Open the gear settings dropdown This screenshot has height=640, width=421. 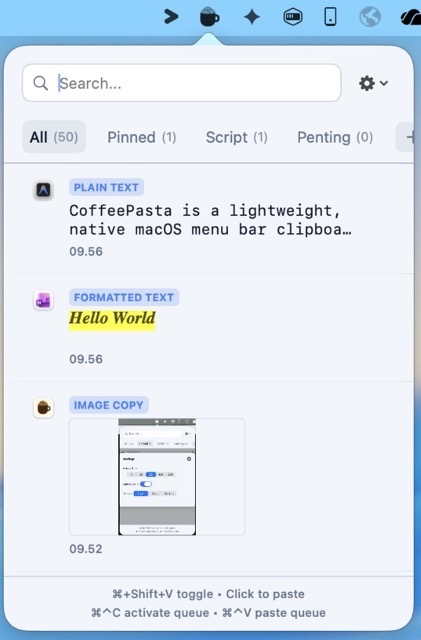coord(373,83)
